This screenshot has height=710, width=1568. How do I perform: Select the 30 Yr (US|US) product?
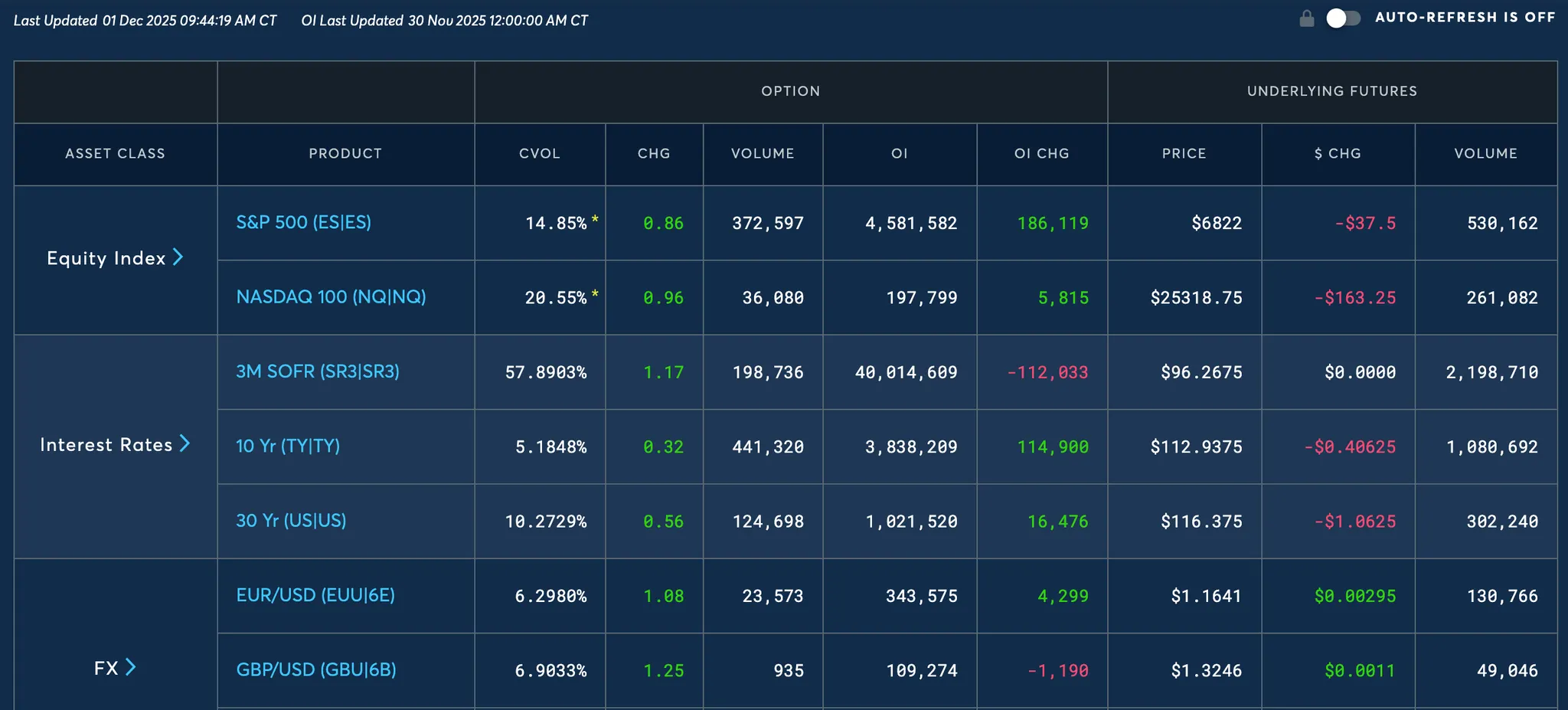pyautogui.click(x=291, y=521)
